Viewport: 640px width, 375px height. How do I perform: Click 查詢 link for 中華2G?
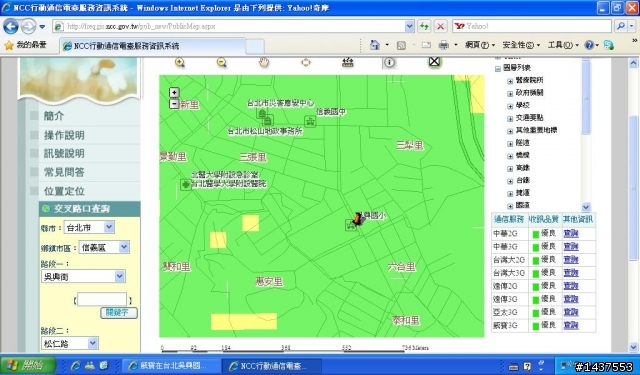click(571, 233)
